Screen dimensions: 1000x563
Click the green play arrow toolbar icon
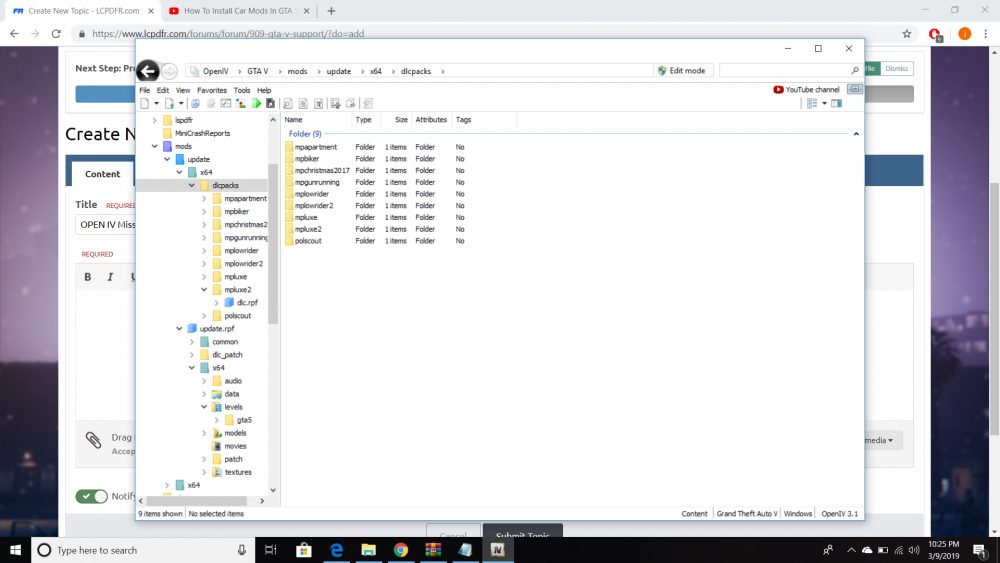click(256, 103)
